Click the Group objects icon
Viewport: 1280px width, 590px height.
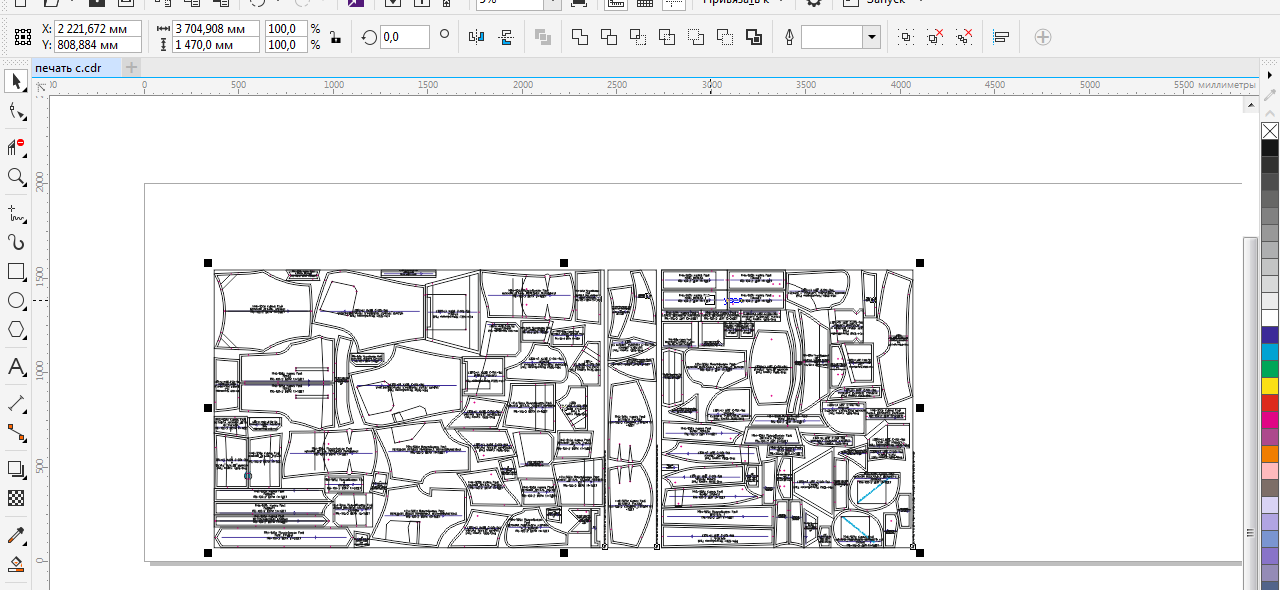click(x=906, y=38)
